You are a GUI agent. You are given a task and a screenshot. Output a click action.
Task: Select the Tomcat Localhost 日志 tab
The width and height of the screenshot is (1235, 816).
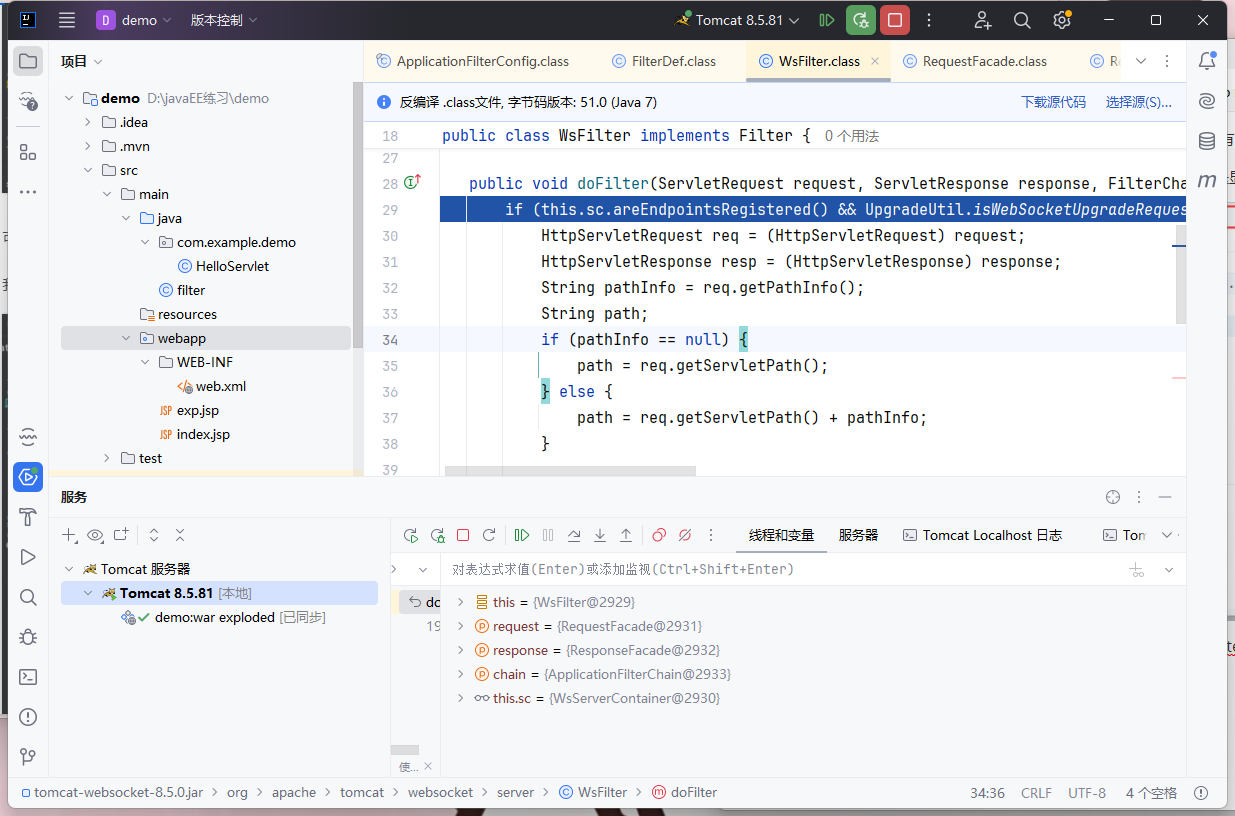click(982, 535)
